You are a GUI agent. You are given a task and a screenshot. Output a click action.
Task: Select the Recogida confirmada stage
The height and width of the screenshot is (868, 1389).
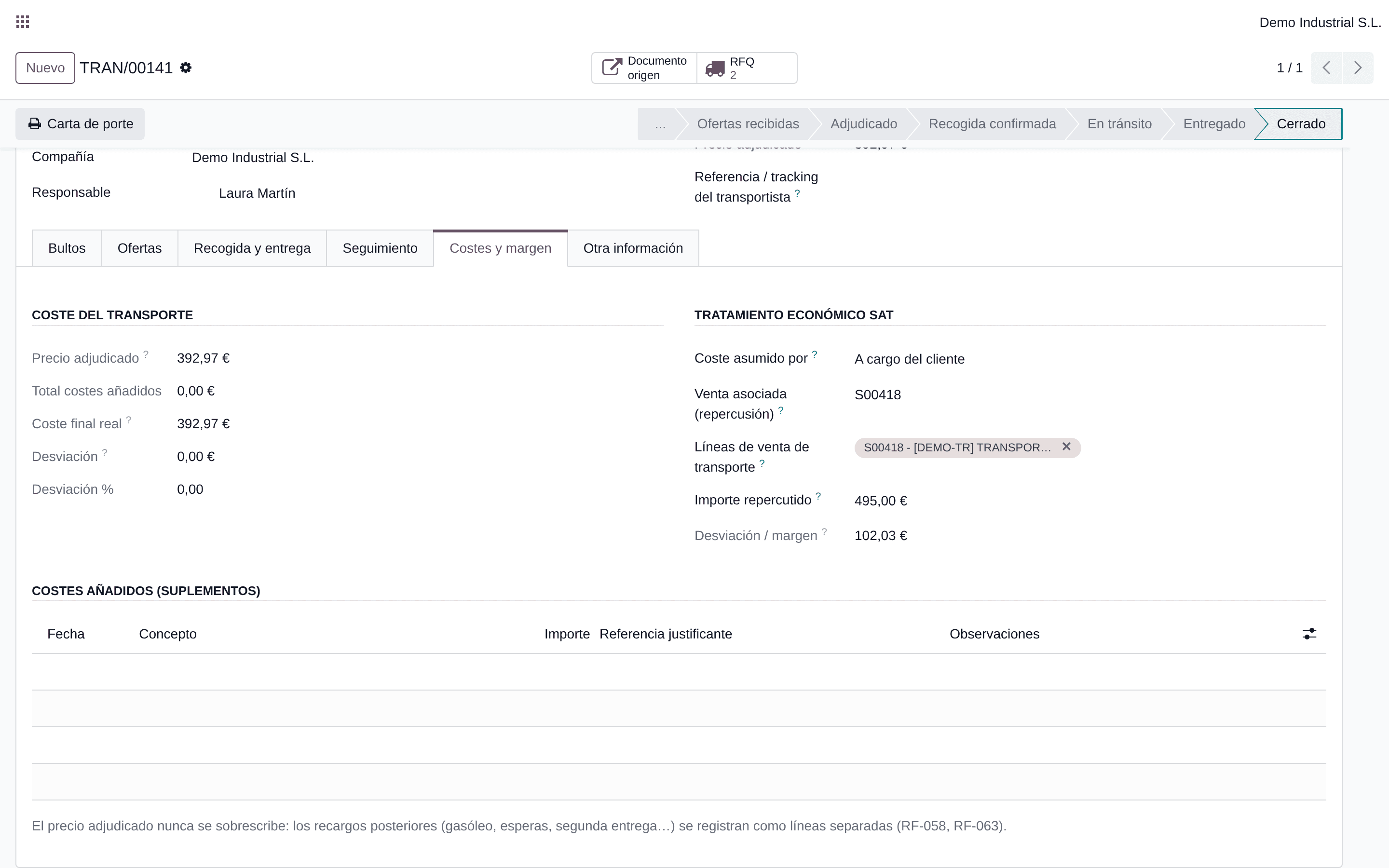point(992,124)
